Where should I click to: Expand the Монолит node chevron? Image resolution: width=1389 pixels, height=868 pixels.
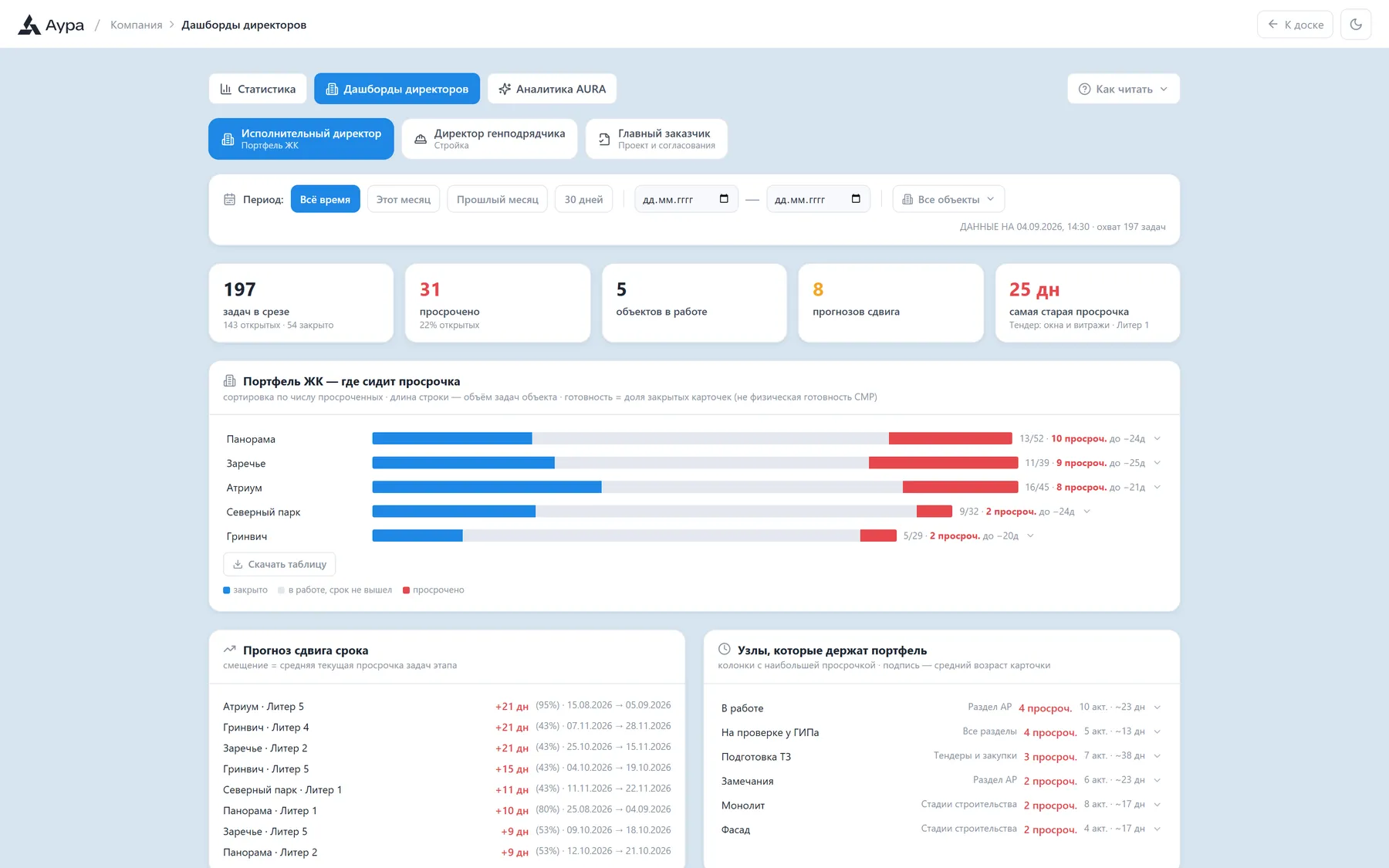pyautogui.click(x=1157, y=805)
